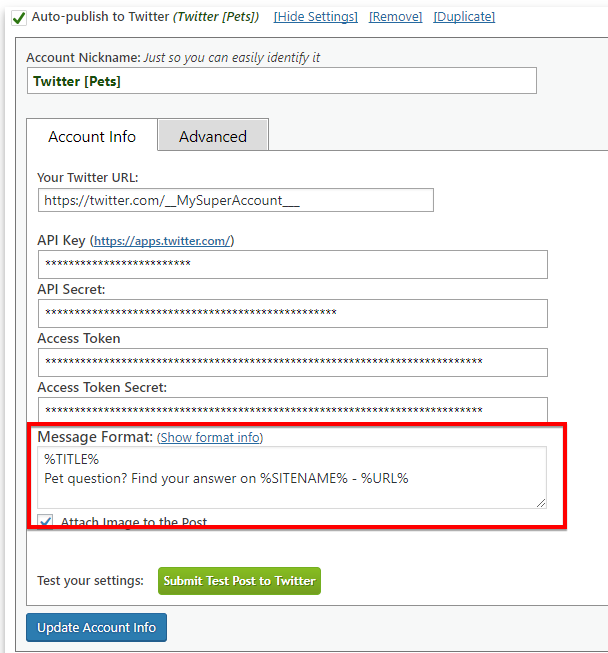Switch to the Advanced tab
The height and width of the screenshot is (653, 608).
212,137
